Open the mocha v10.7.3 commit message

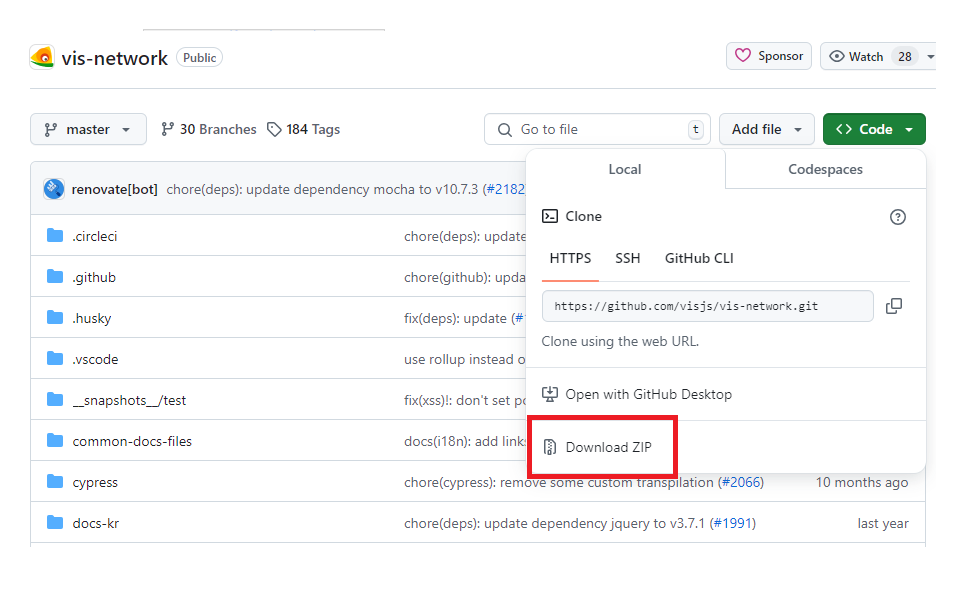(322, 189)
